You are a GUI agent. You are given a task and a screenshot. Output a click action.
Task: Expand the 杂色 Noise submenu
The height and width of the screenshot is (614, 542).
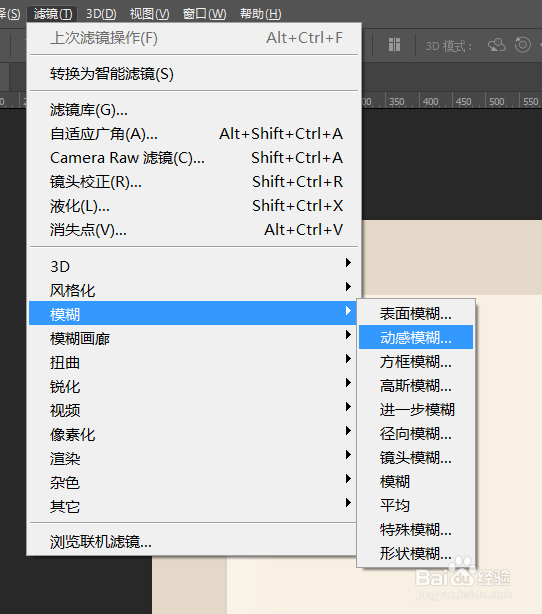(193, 482)
